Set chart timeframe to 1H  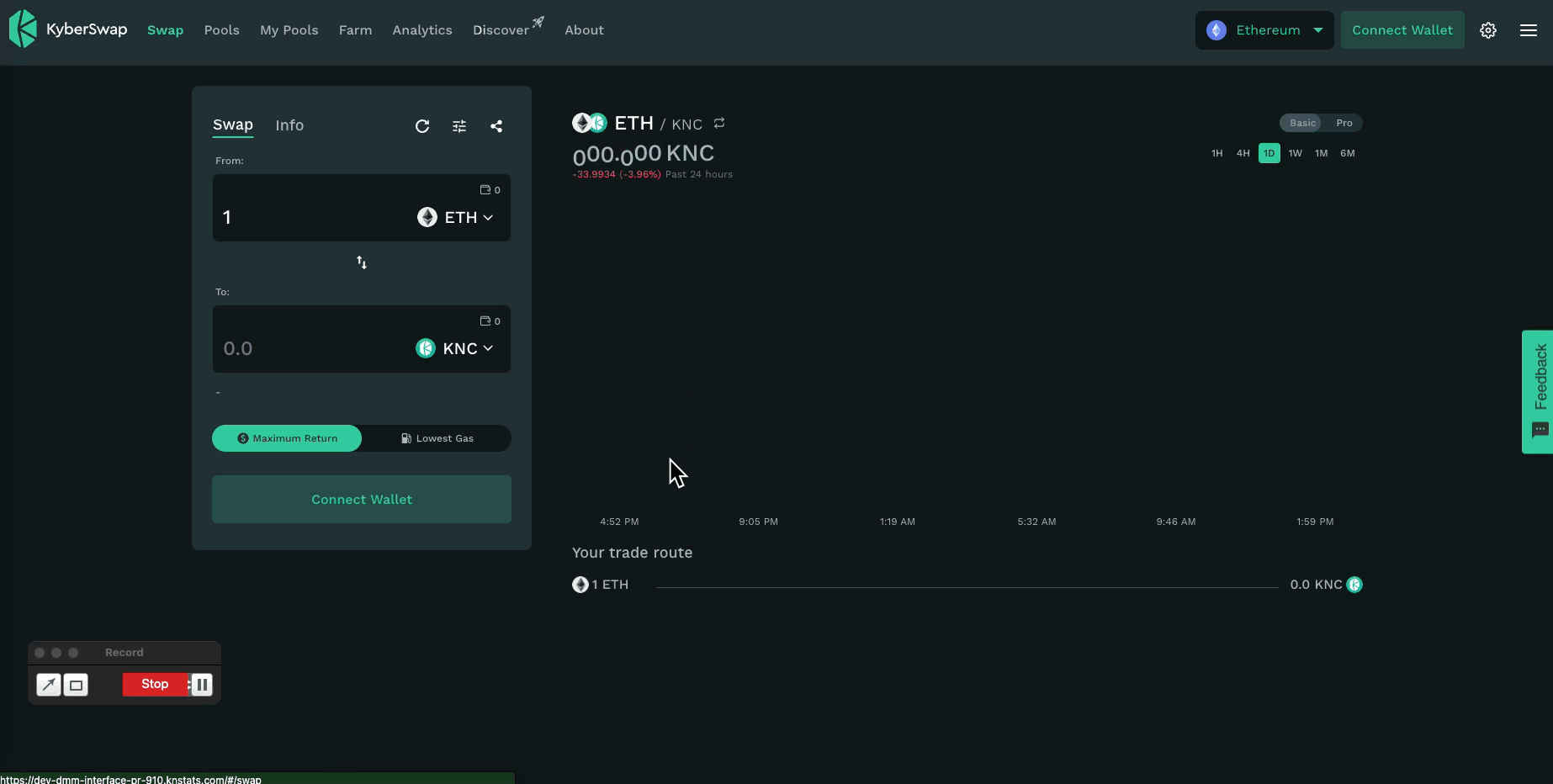pos(1217,153)
